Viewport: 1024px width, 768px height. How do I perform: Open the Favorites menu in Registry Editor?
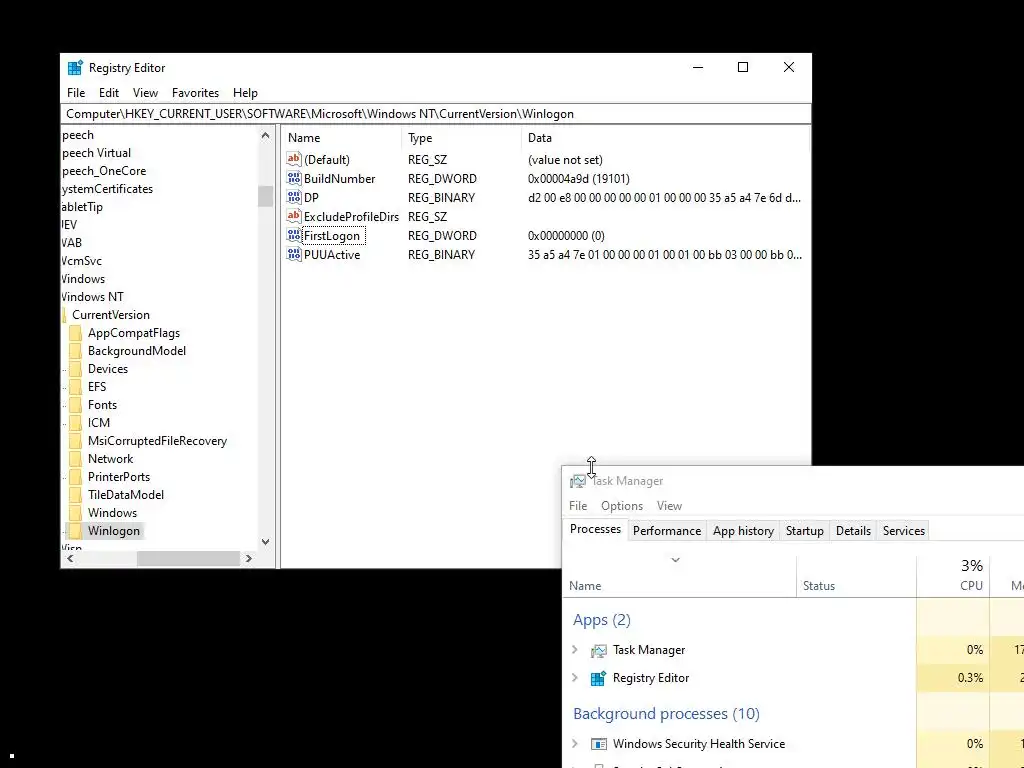[195, 93]
